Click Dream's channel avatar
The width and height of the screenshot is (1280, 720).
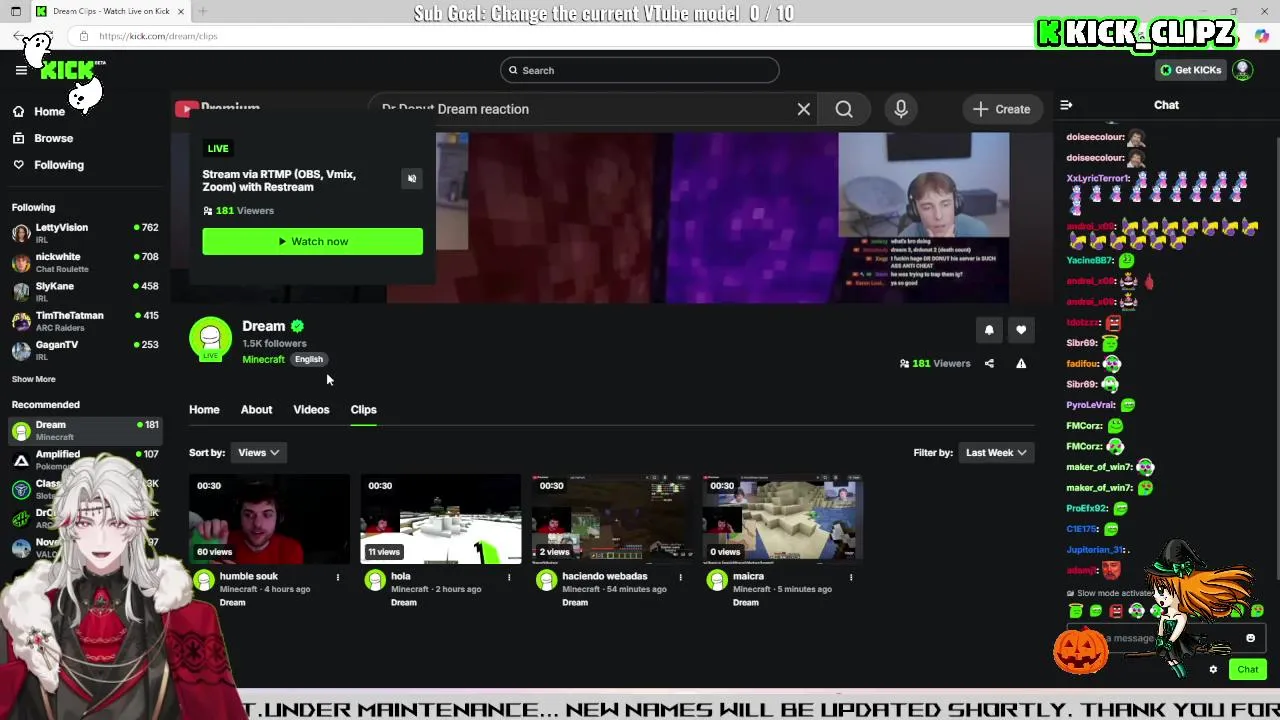[210, 339]
